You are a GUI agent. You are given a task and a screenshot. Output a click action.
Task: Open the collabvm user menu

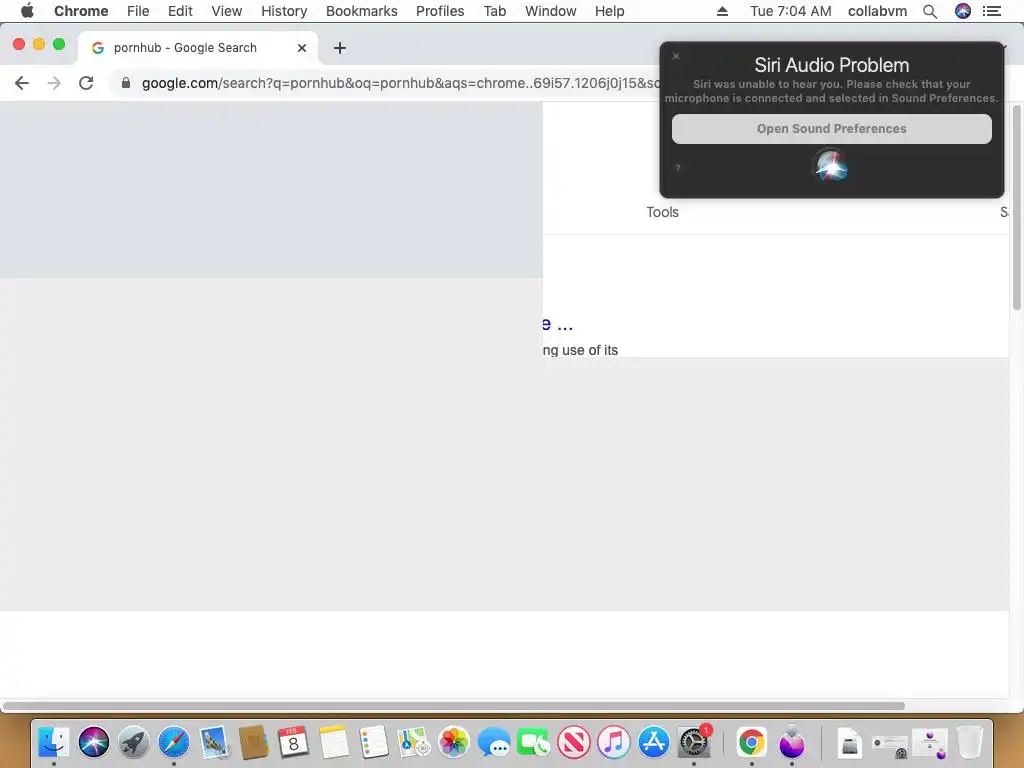tap(877, 11)
